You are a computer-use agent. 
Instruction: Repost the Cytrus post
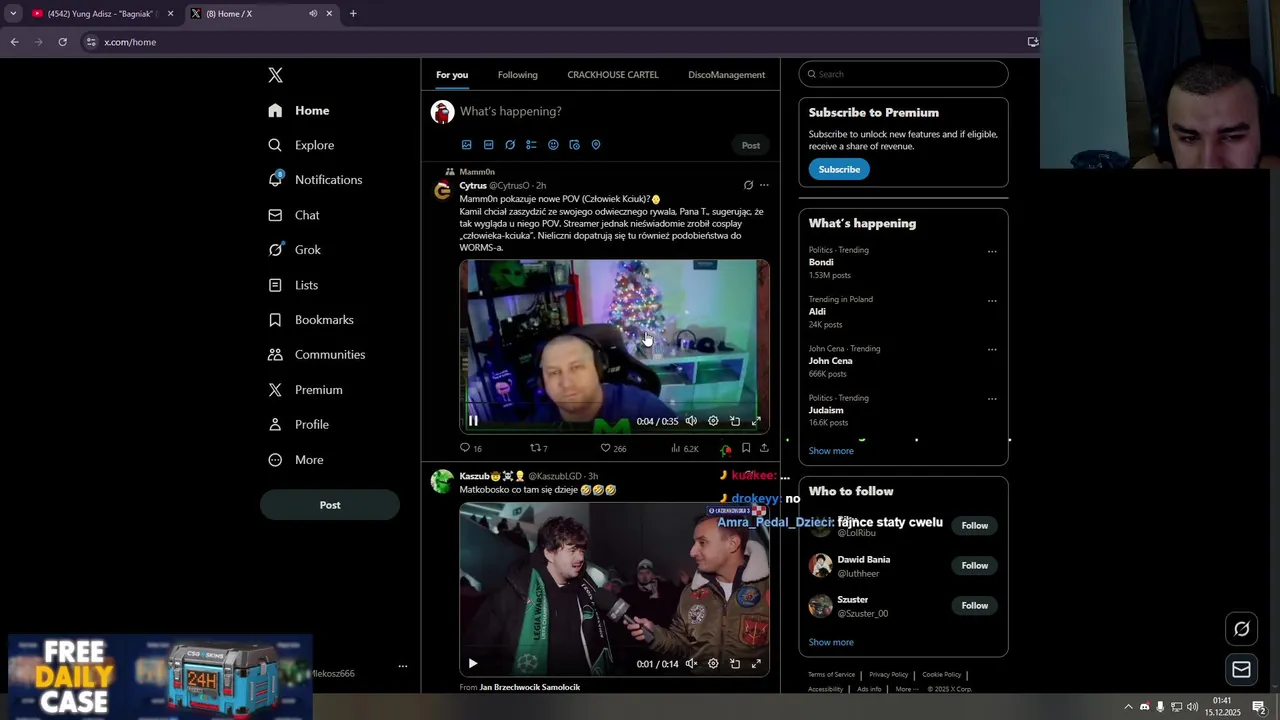539,448
